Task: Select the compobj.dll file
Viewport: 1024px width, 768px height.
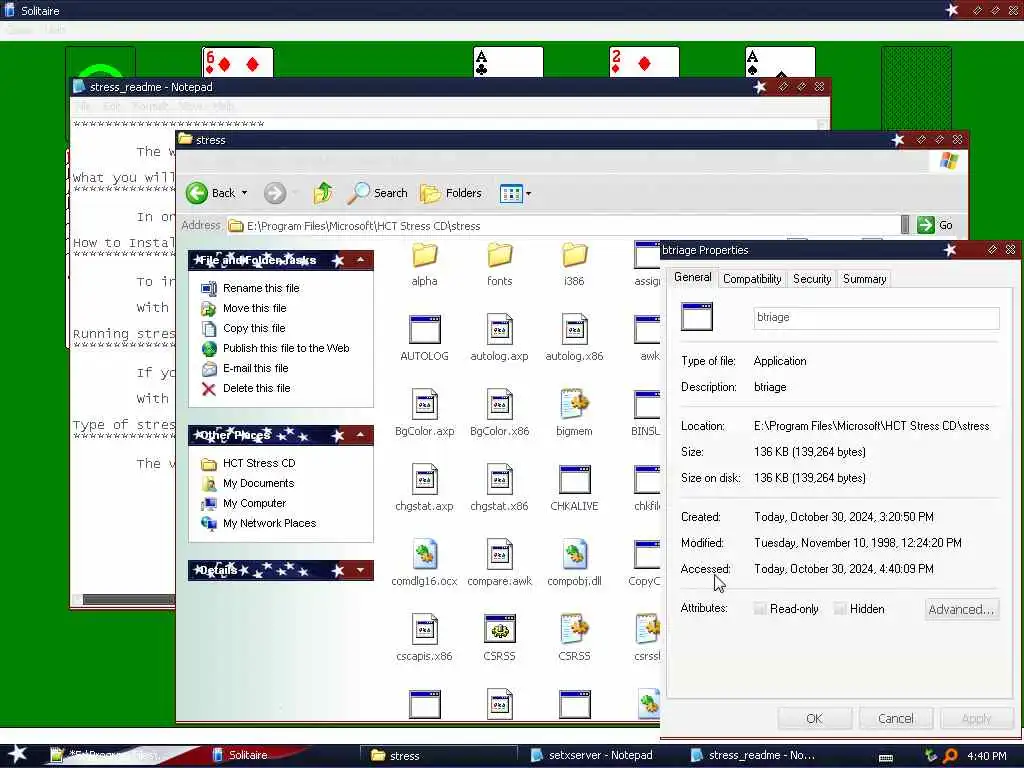Action: coord(575,564)
